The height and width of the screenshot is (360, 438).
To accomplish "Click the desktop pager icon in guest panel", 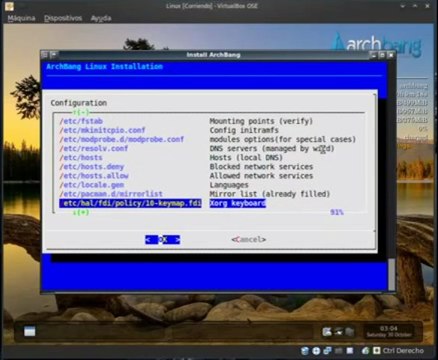I will pyautogui.click(x=30, y=331).
